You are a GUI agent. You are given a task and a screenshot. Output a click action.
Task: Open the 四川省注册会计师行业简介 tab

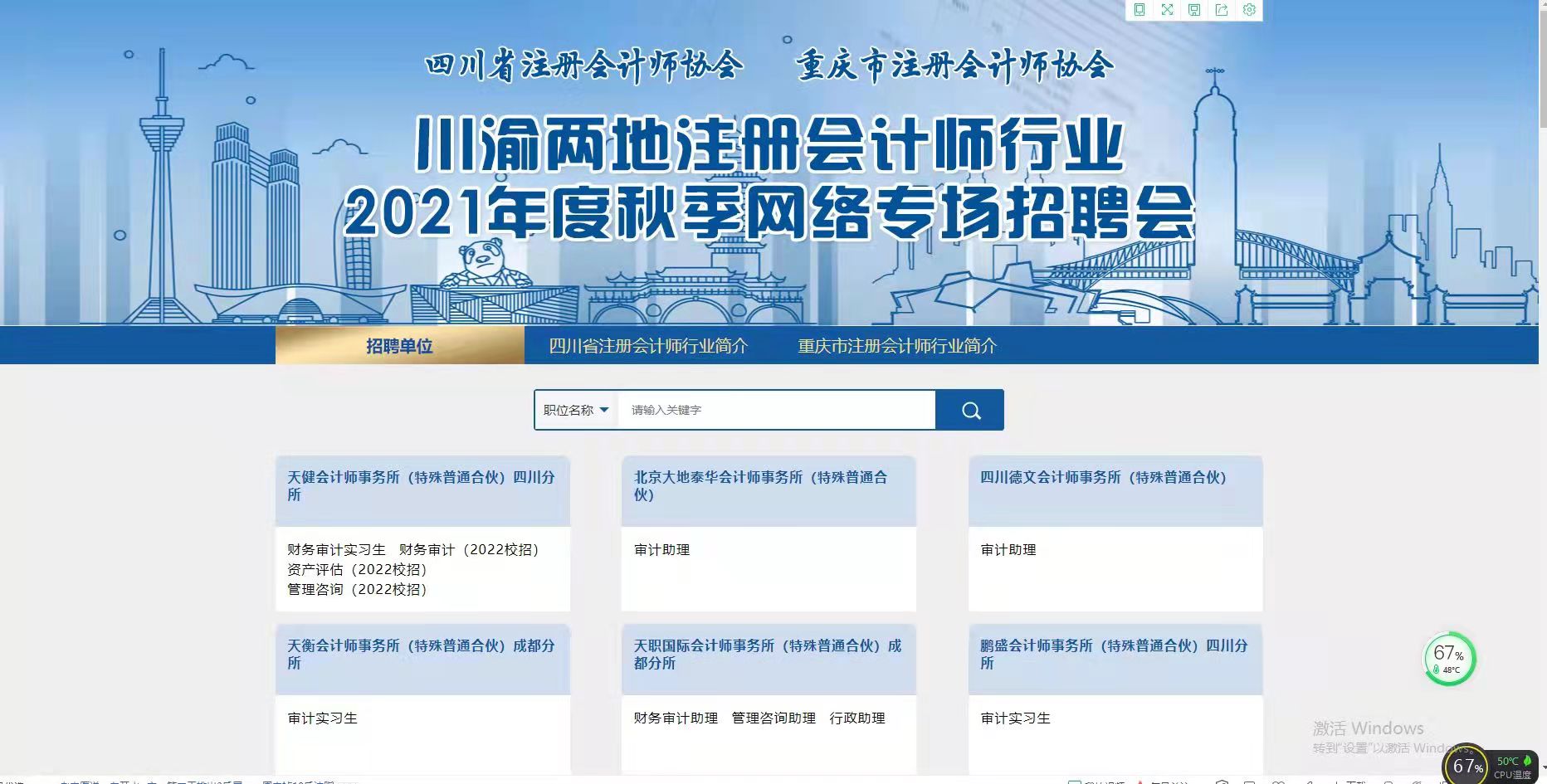click(647, 346)
